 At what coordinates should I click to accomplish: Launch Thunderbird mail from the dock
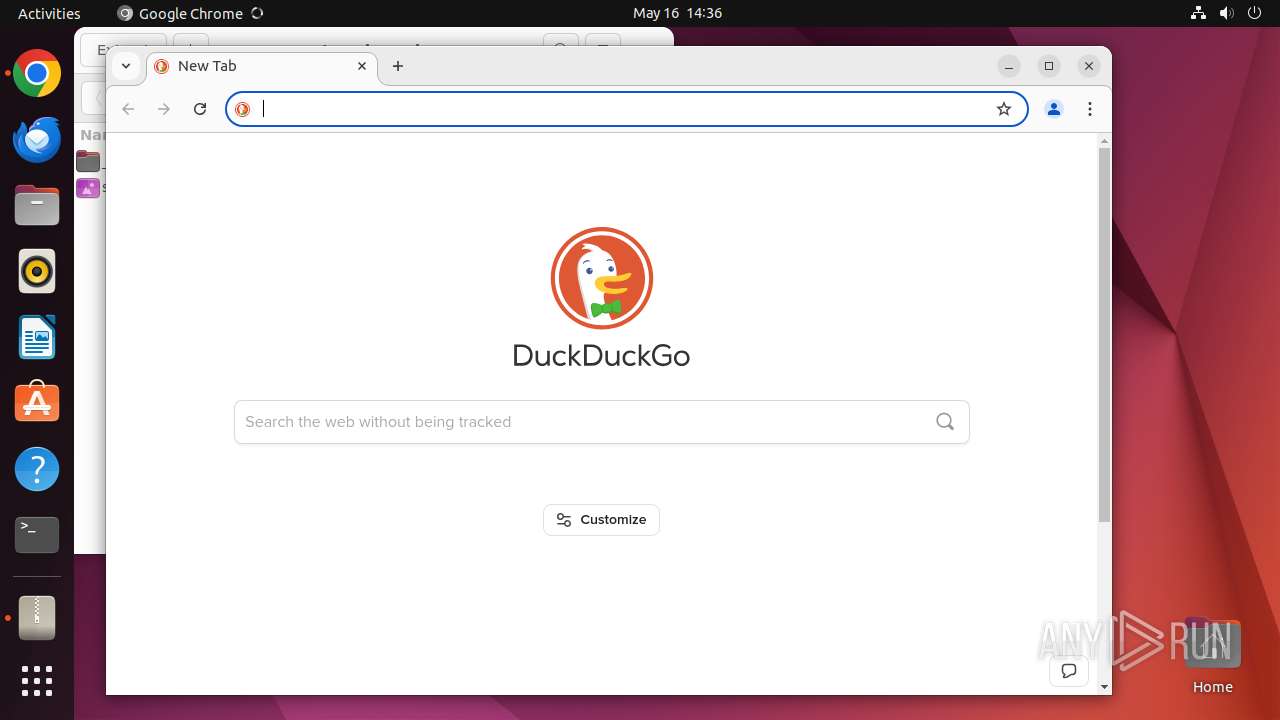click(37, 140)
